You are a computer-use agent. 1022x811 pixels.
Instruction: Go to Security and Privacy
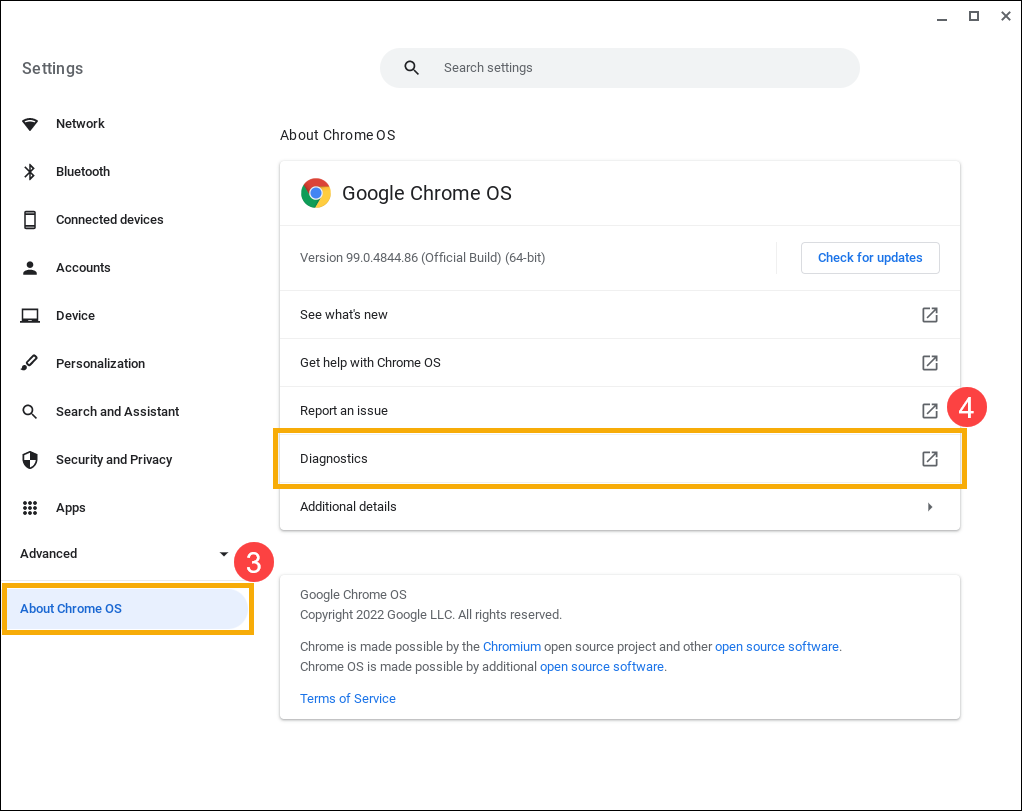(x=114, y=460)
